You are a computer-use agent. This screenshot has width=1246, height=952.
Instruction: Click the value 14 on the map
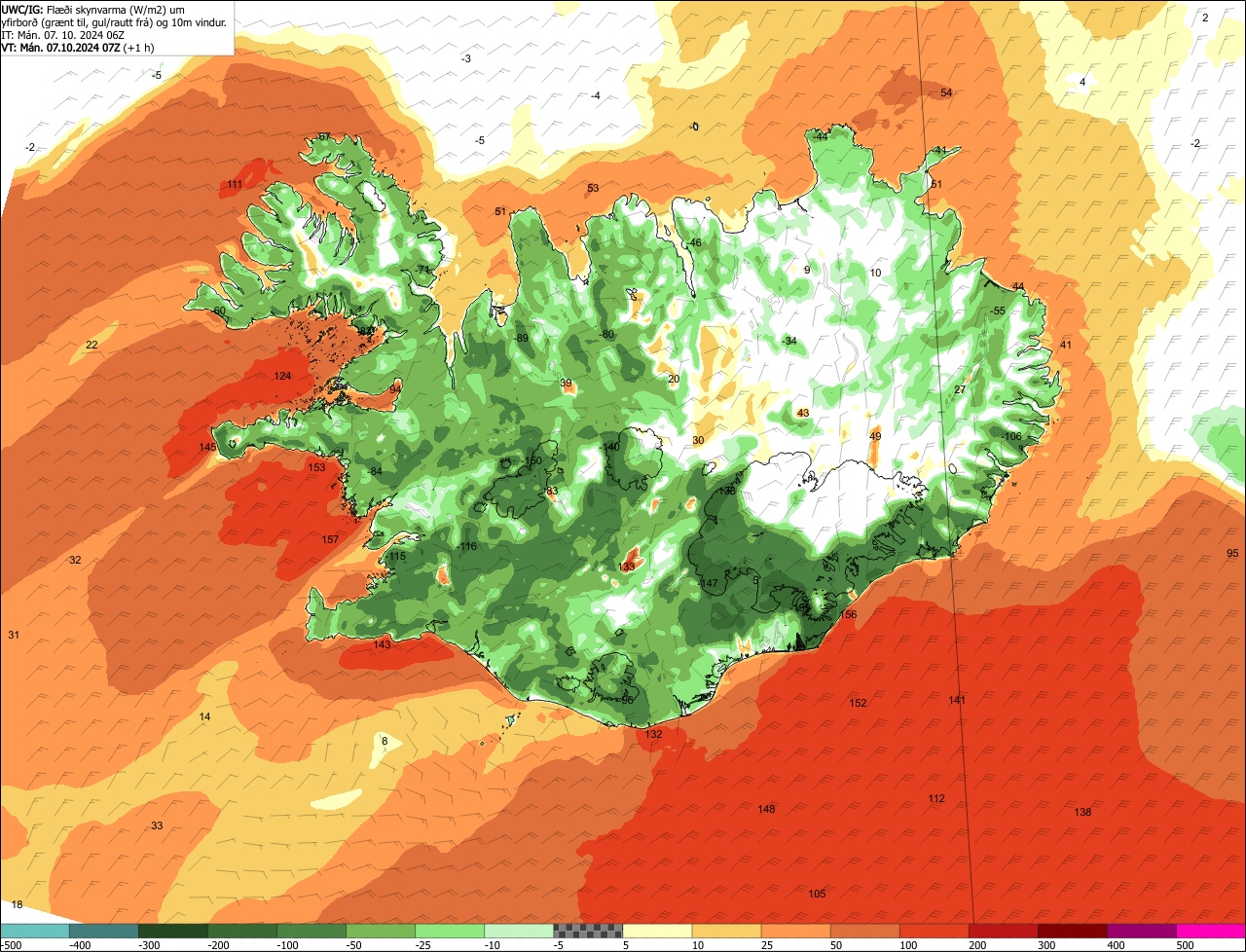[204, 716]
